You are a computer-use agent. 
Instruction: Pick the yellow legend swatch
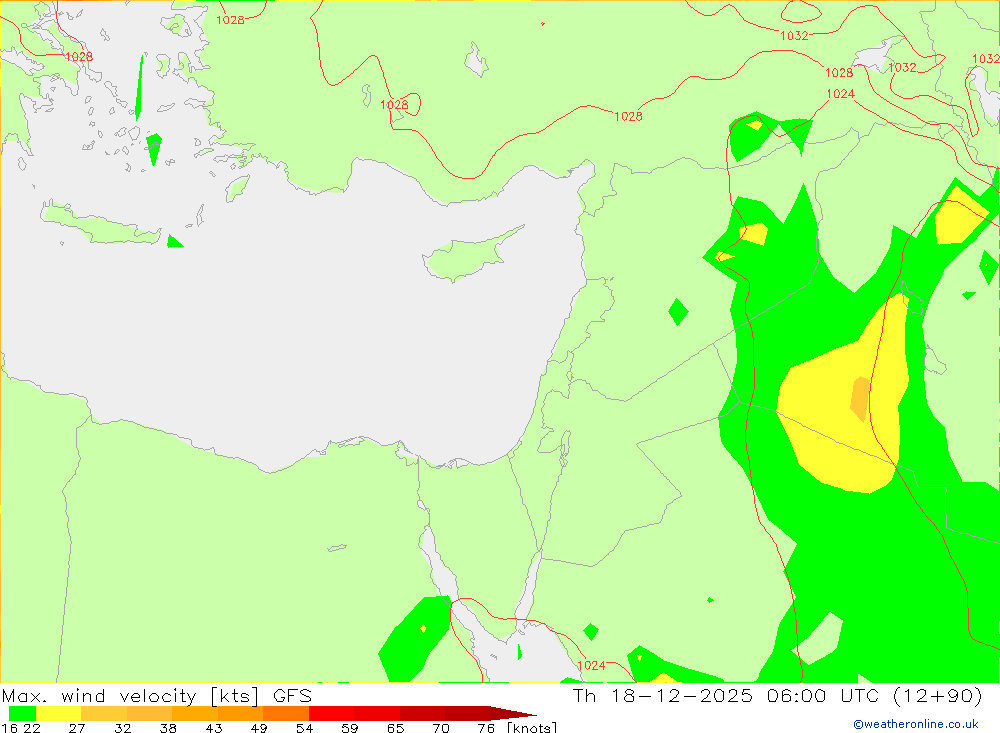pyautogui.click(x=59, y=713)
